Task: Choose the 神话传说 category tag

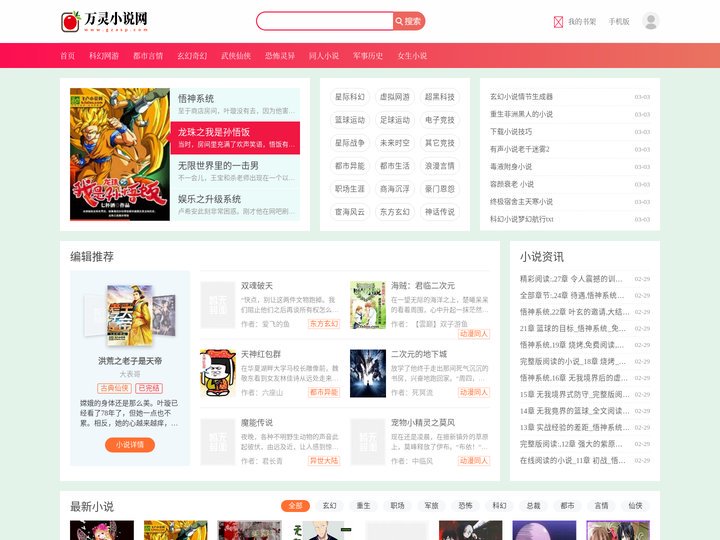Action: click(439, 212)
